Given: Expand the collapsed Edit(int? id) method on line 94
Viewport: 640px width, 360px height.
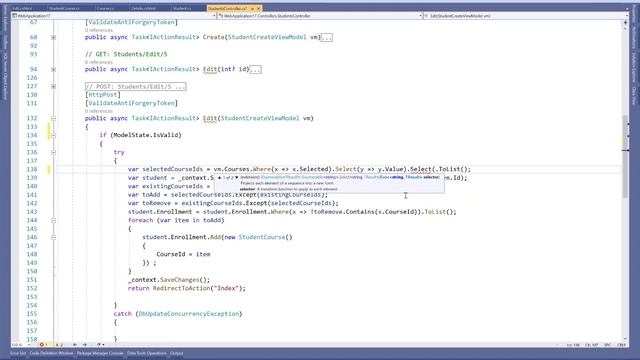Looking at the screenshot, I should [x=53, y=69].
